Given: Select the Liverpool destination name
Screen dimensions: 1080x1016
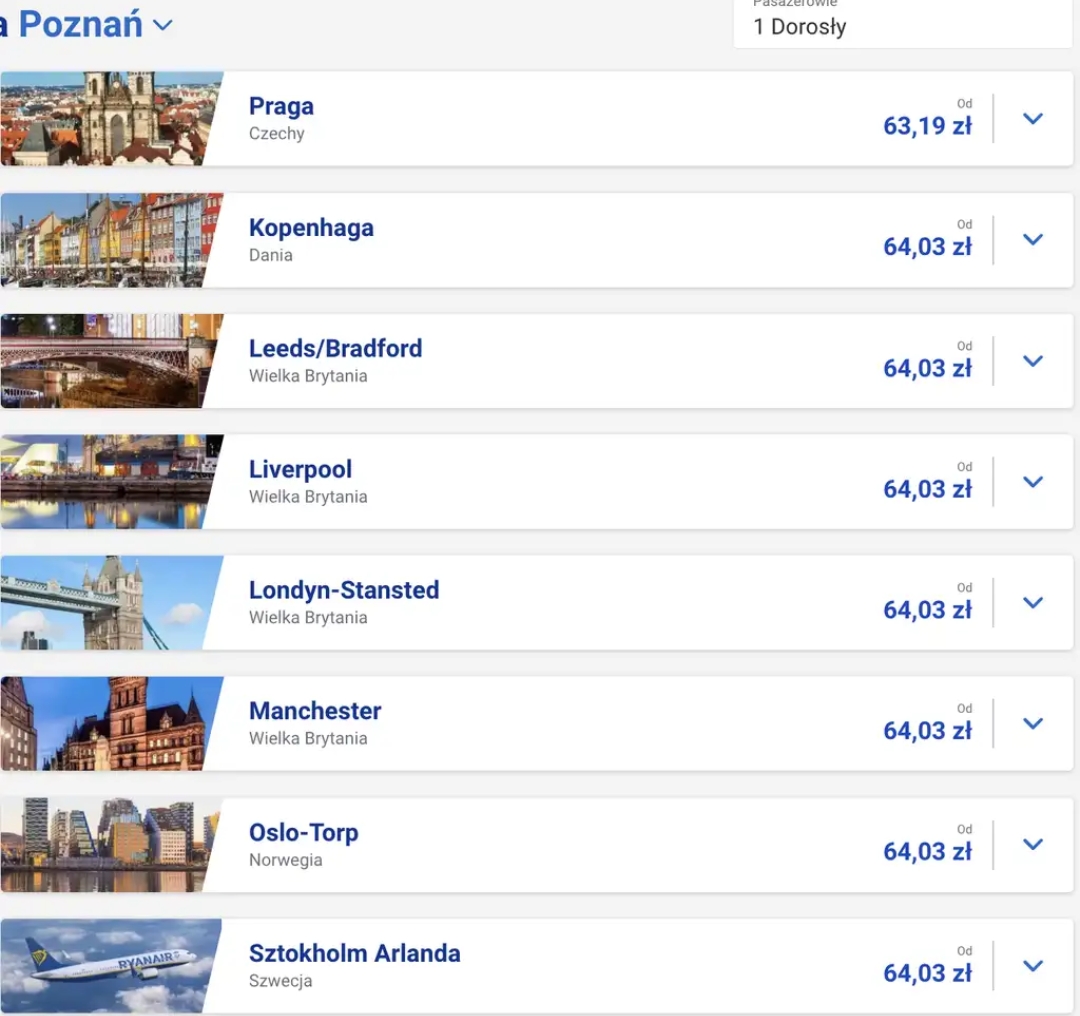Looking at the screenshot, I should 300,469.
